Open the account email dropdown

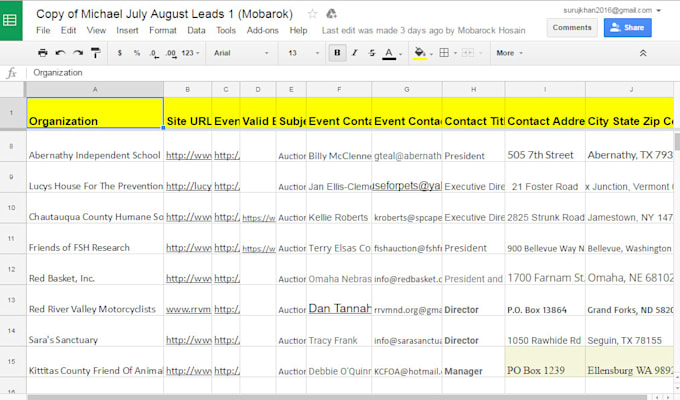pos(612,10)
